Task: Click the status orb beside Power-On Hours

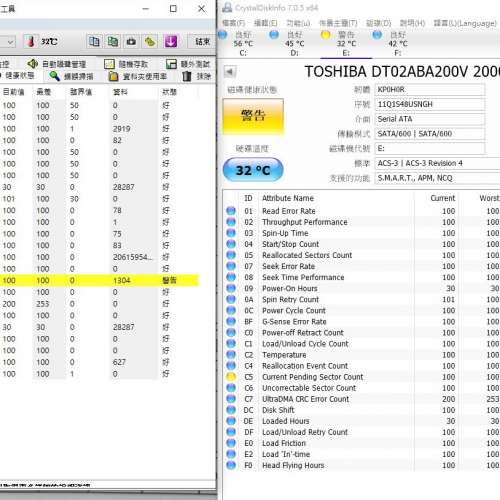Action: point(231,288)
